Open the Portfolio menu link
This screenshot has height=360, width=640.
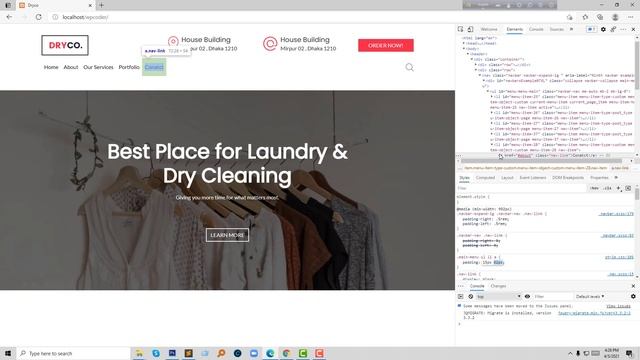[129, 67]
